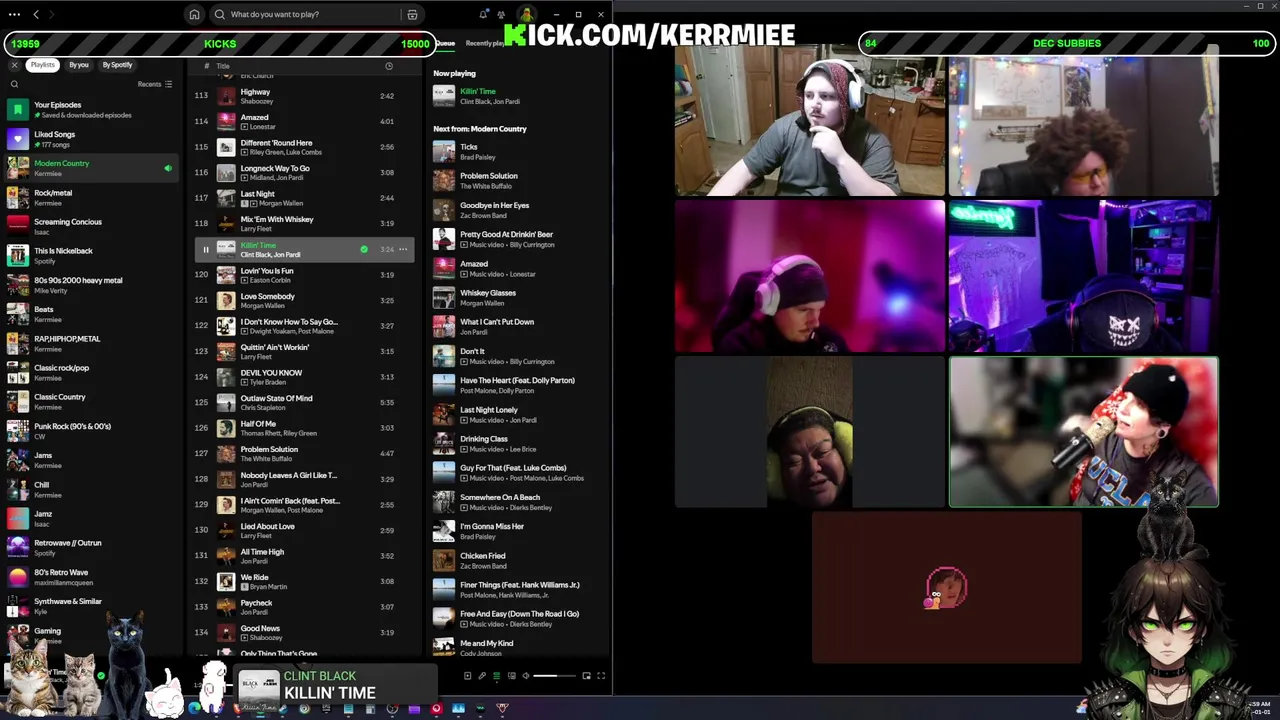Open Microsoft Edge on the taskbar
The width and height of the screenshot is (1280, 720).
[194, 709]
